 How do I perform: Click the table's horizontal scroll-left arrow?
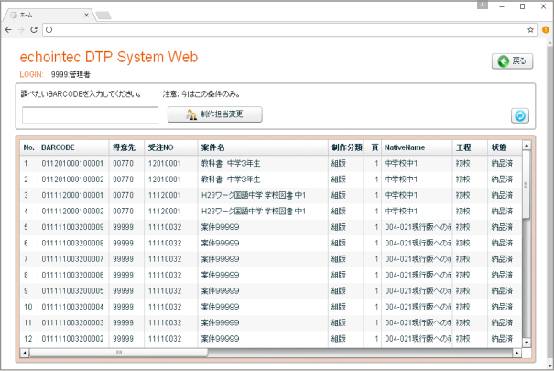(24, 352)
